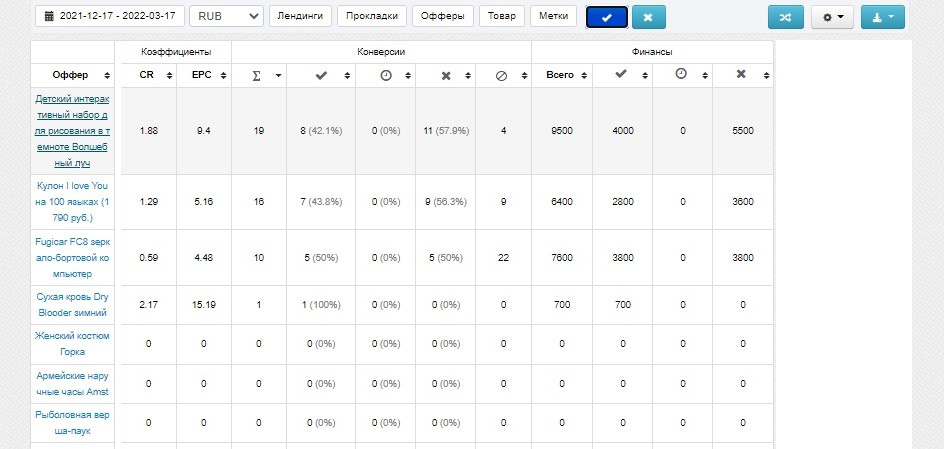Click the shuffle arrows icon button
Image resolution: width=944 pixels, height=449 pixels.
tap(786, 17)
